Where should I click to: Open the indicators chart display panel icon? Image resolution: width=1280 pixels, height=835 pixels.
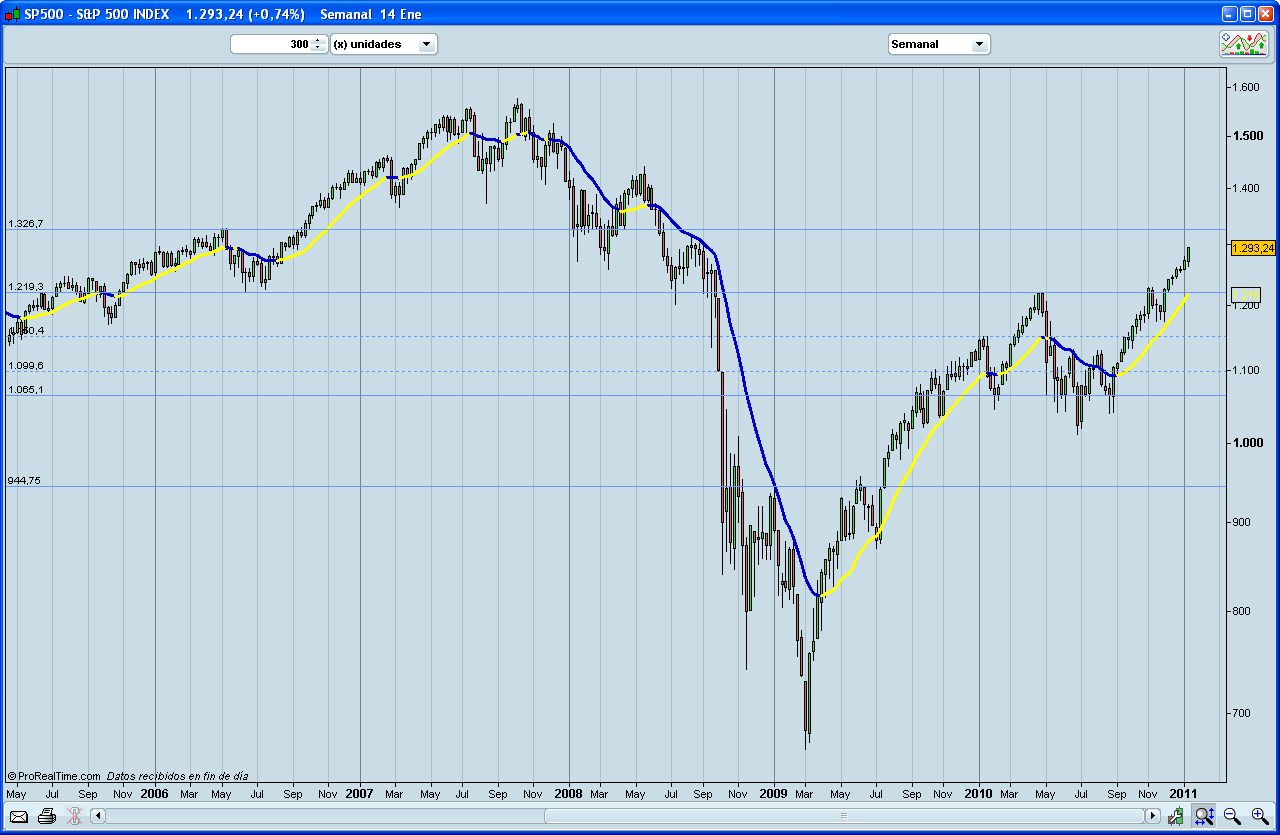pyautogui.click(x=1244, y=43)
